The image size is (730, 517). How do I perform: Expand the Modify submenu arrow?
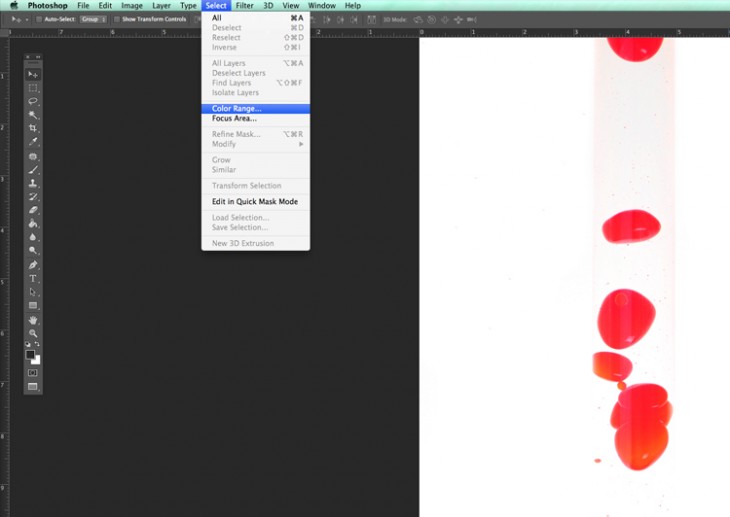click(x=301, y=144)
